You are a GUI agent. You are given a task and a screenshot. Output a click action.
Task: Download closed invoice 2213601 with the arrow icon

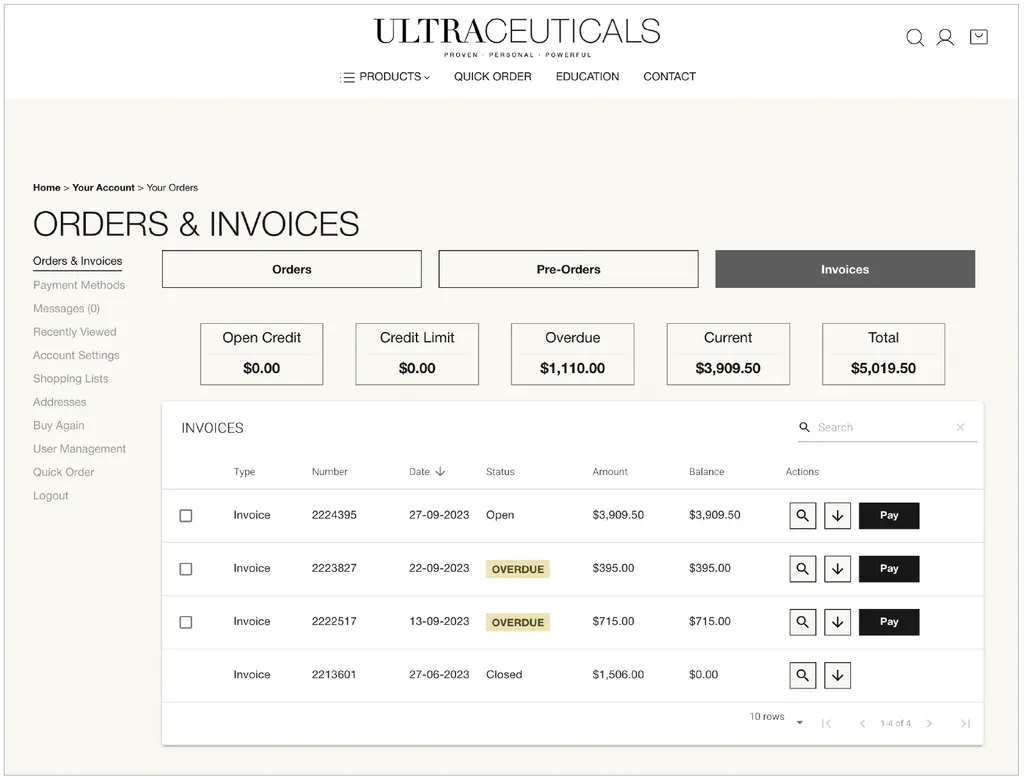pos(837,675)
